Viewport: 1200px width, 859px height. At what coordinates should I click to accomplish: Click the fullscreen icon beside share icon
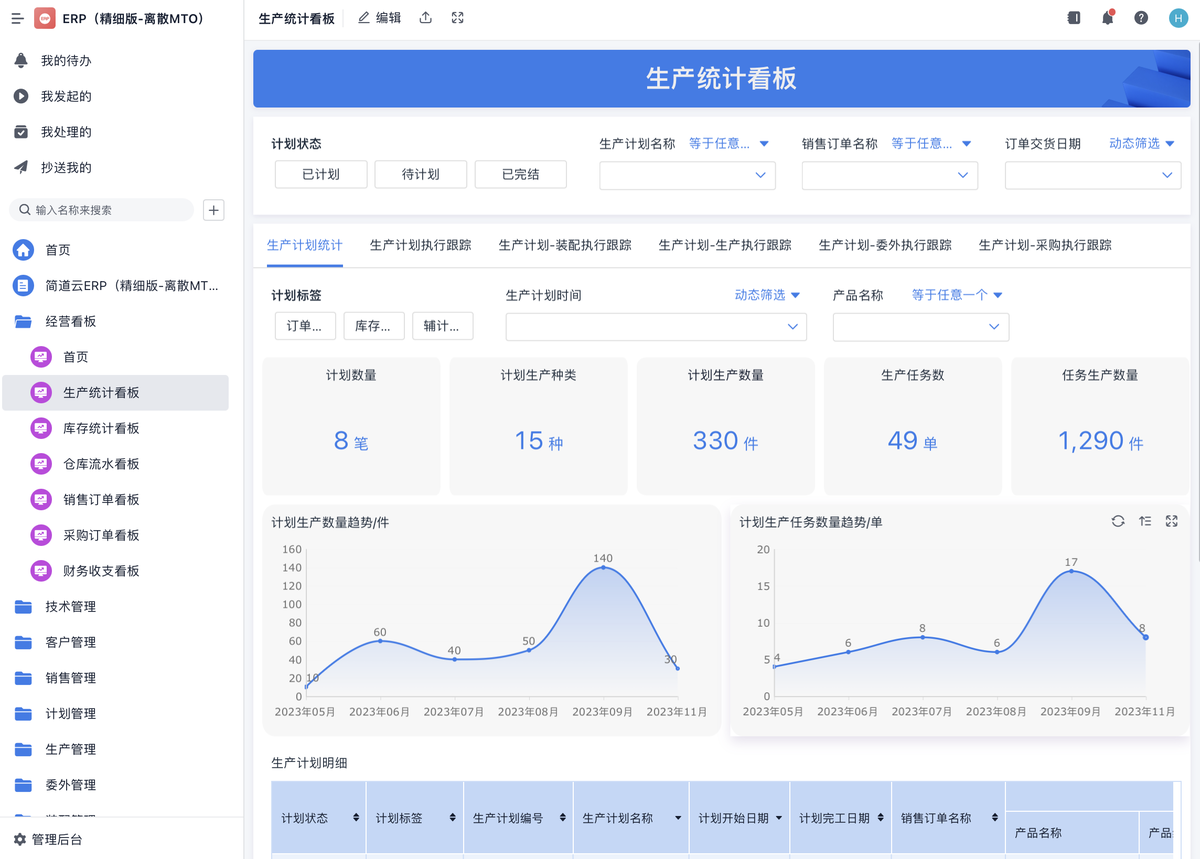(458, 18)
